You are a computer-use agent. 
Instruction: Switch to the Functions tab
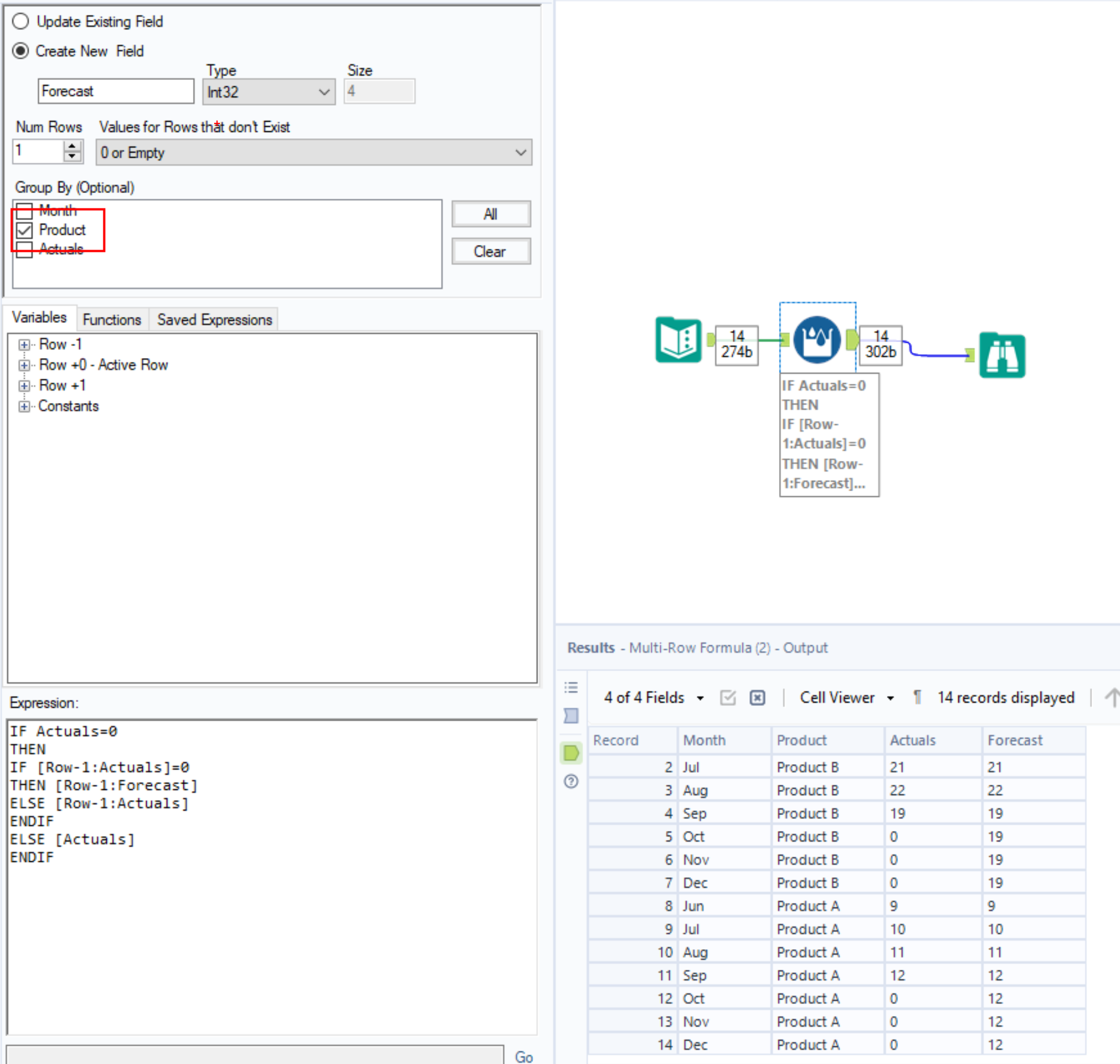coord(112,319)
